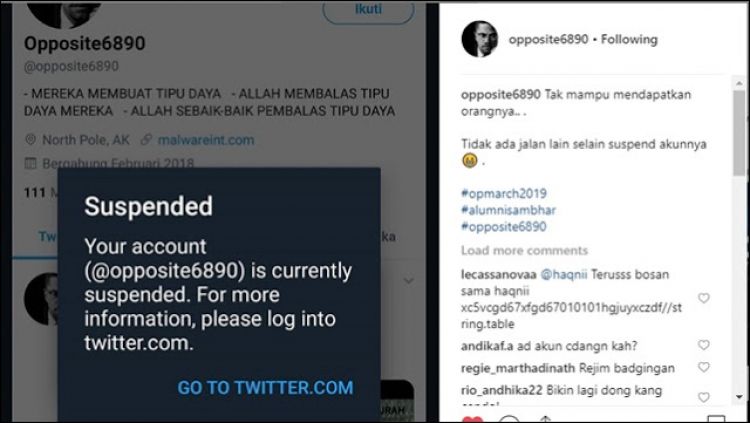Click the comments scrollbar down arrow

[x=739, y=398]
